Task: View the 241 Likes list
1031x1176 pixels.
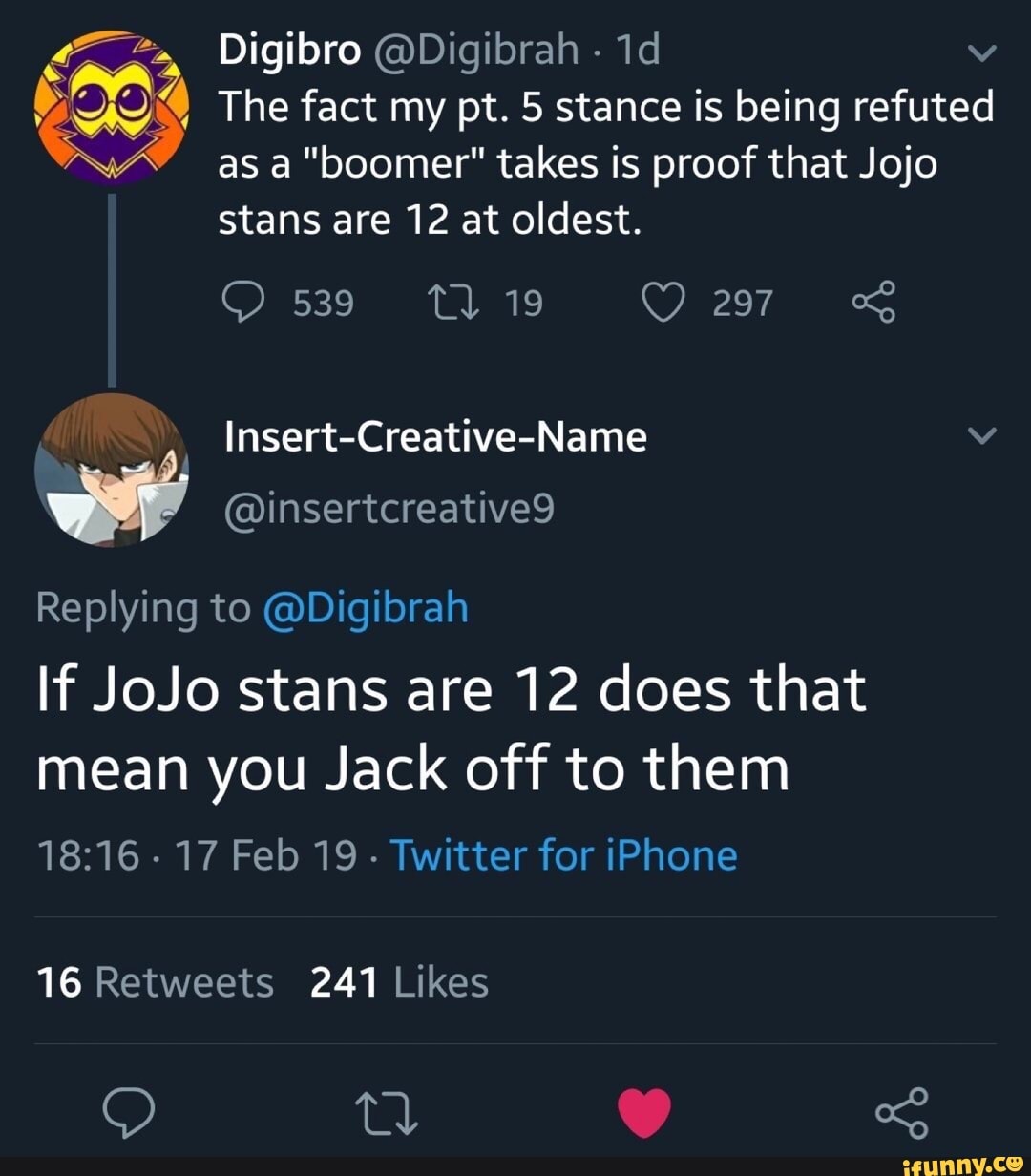Action: [x=399, y=982]
